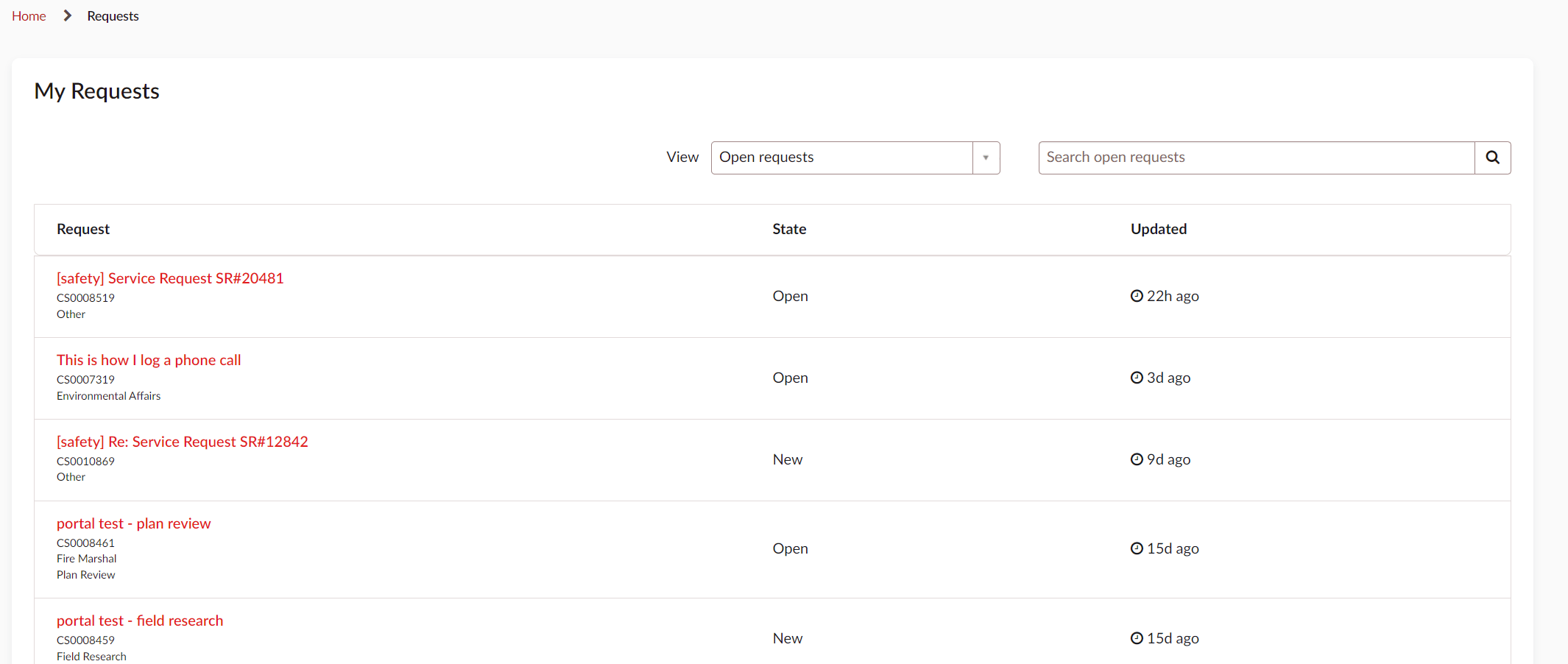
Task: Click clock icon on field research row
Action: [1137, 638]
